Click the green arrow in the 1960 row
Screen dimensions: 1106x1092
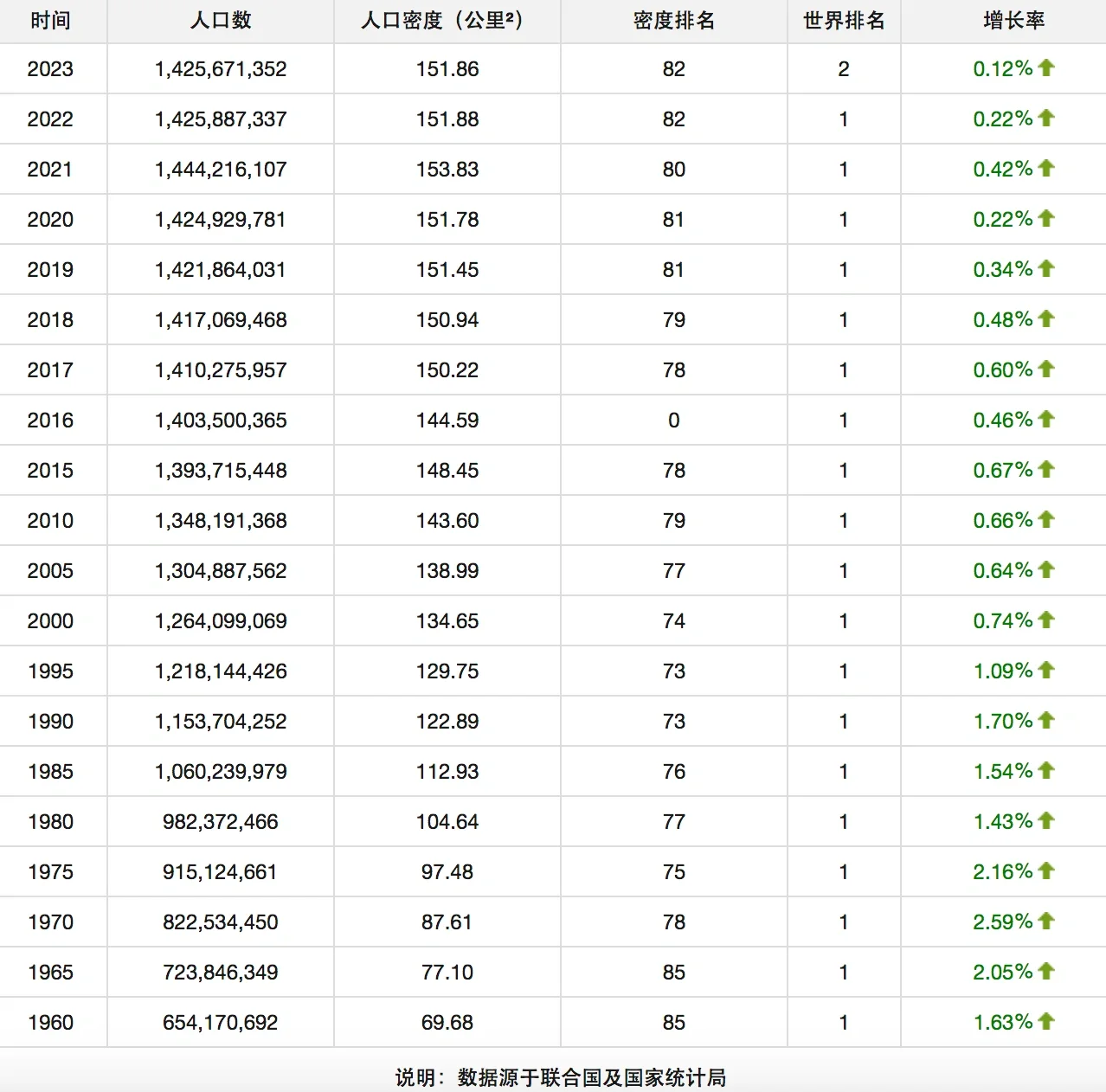(1046, 1022)
